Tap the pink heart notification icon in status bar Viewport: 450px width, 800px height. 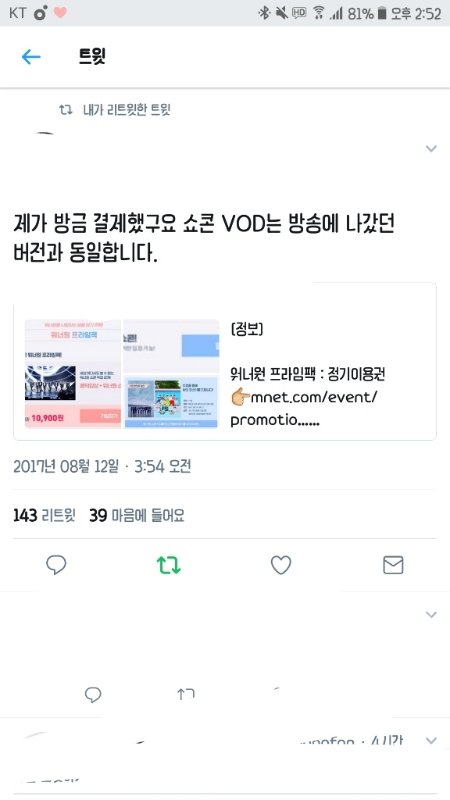tap(60, 13)
